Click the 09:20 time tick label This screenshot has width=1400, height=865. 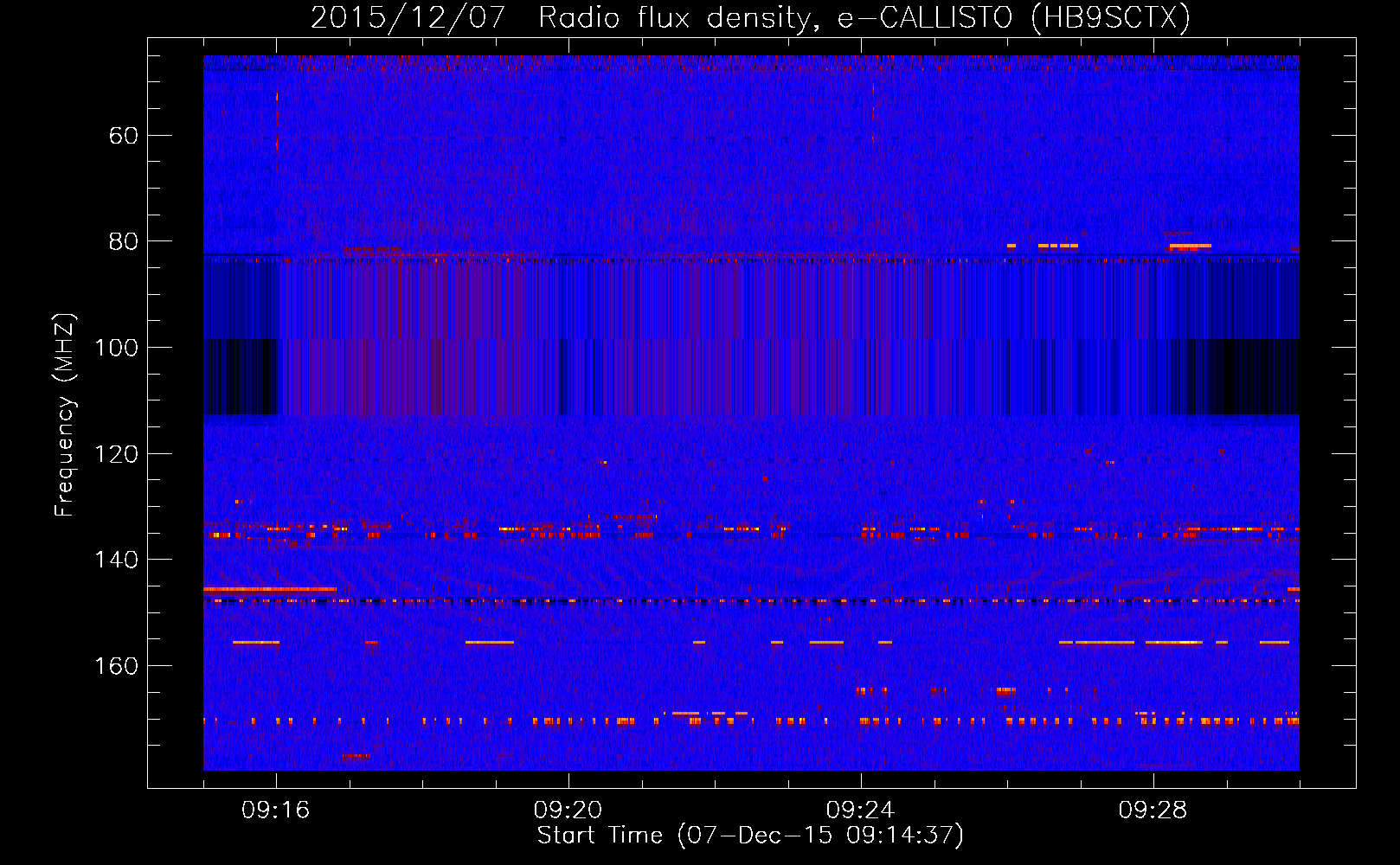click(568, 811)
